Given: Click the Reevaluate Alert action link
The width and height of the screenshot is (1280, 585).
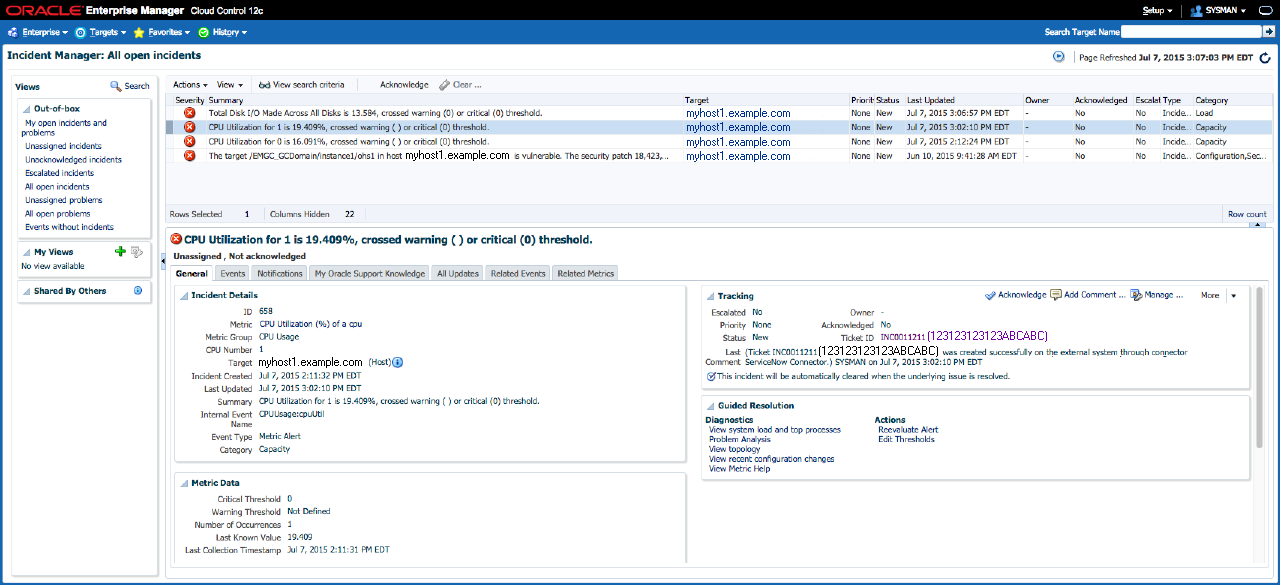Looking at the screenshot, I should (908, 429).
